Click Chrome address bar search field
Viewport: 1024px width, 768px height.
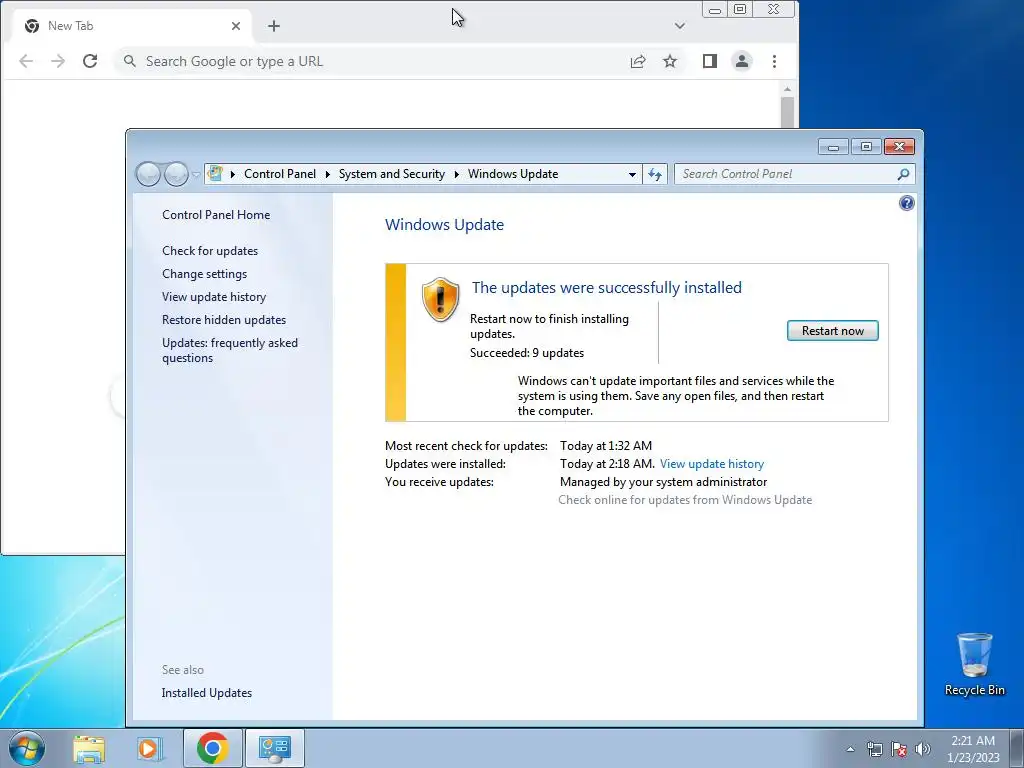(x=372, y=61)
